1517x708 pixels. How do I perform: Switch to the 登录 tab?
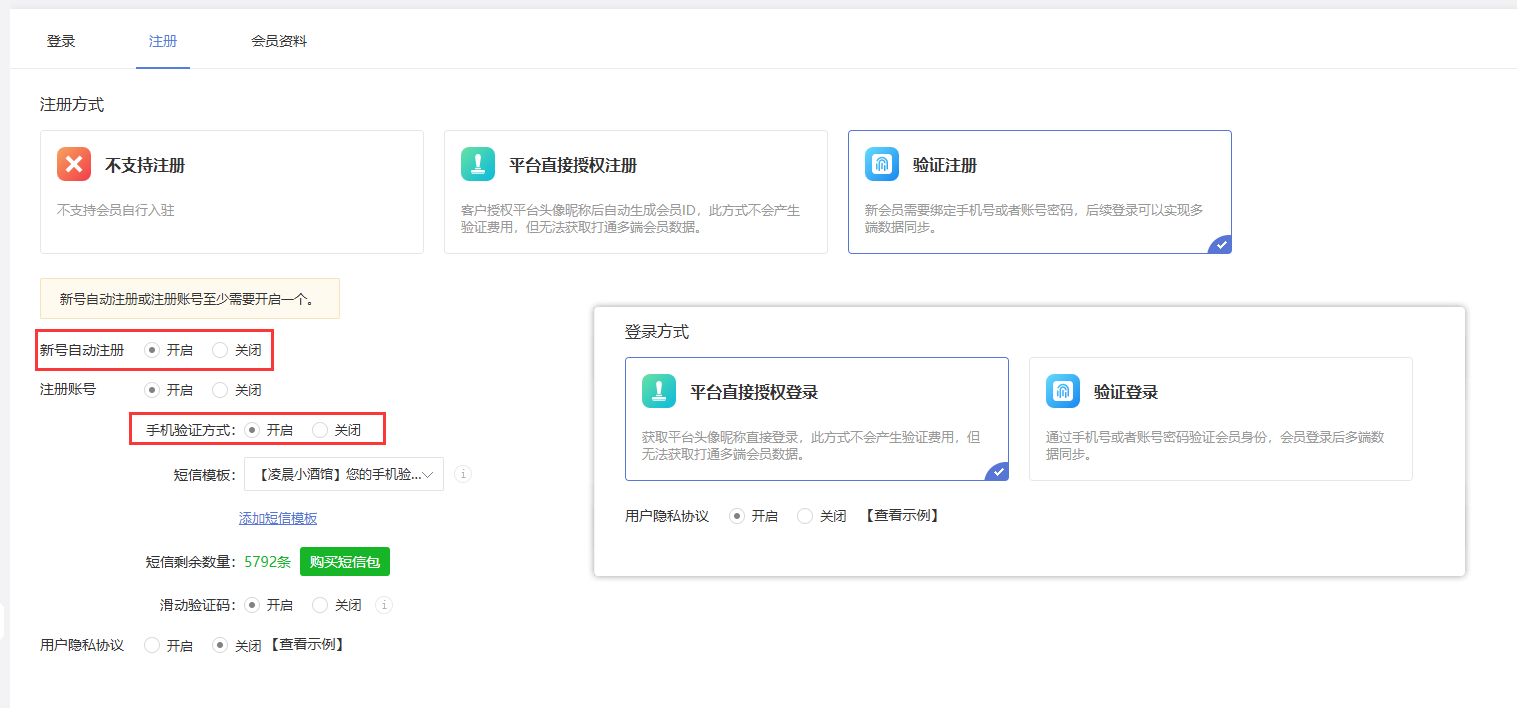[x=61, y=41]
